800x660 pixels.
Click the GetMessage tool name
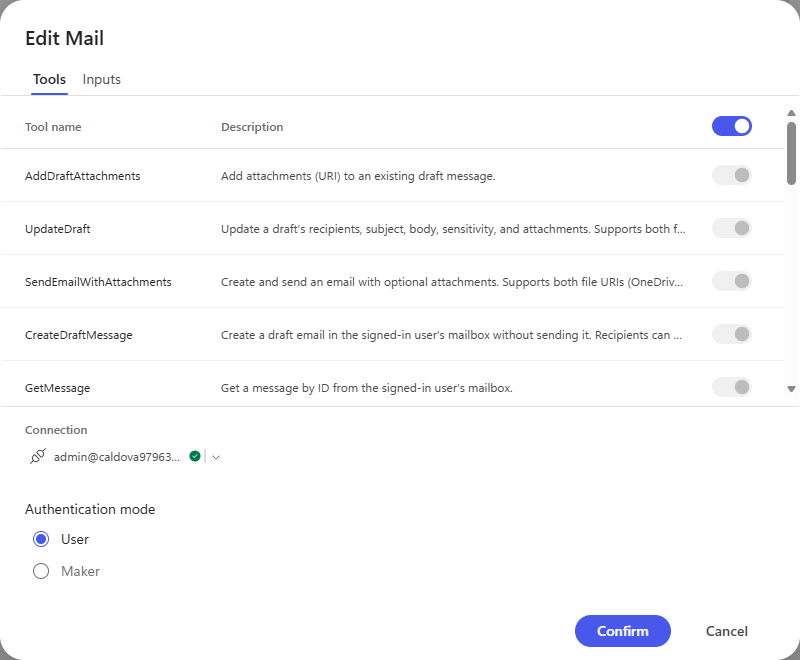[x=58, y=388]
